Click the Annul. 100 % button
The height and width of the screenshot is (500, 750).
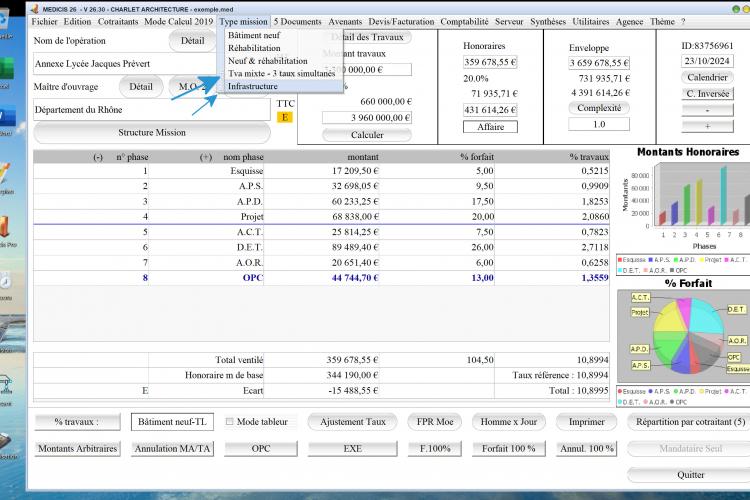(586, 448)
